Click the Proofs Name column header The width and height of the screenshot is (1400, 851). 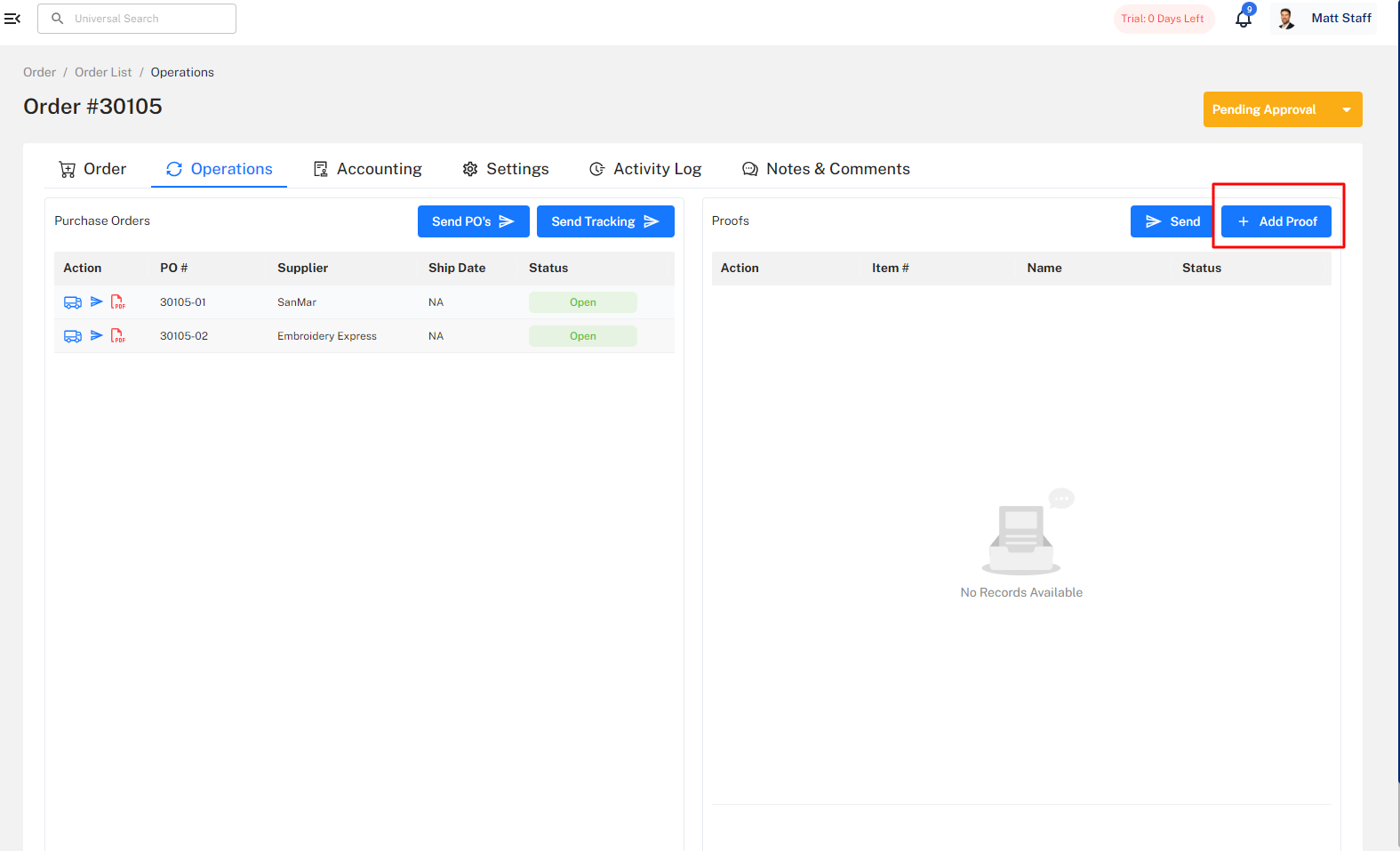[x=1044, y=268]
